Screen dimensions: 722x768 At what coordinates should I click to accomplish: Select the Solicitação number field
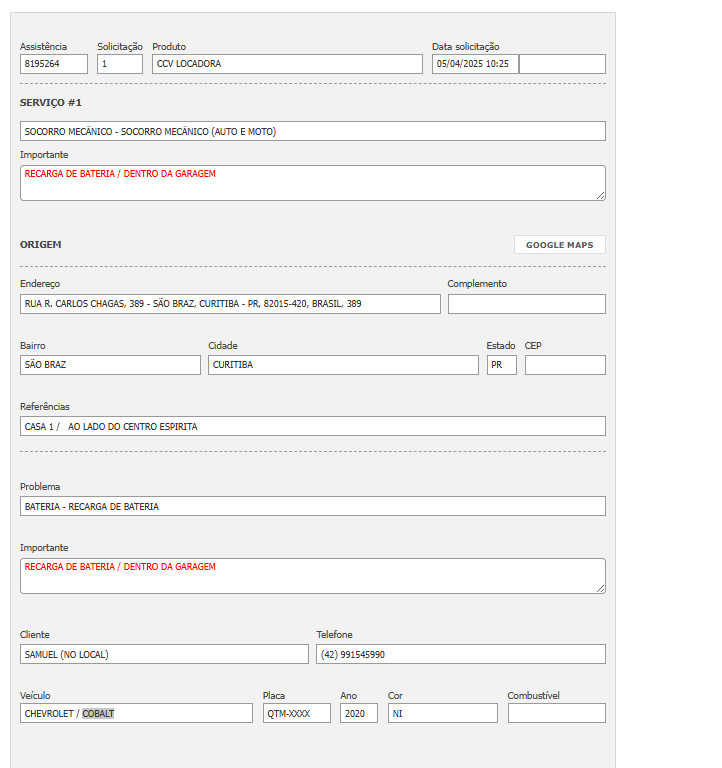[120, 64]
